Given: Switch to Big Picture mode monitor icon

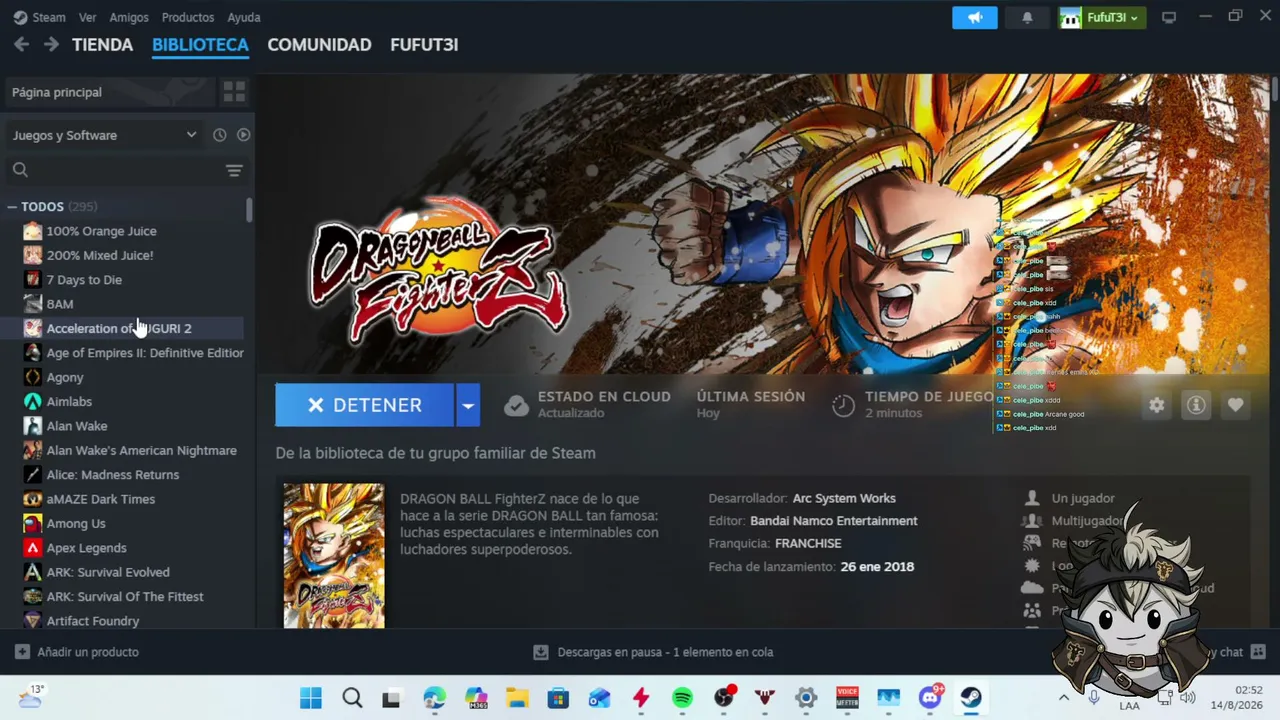Looking at the screenshot, I should (x=1168, y=18).
